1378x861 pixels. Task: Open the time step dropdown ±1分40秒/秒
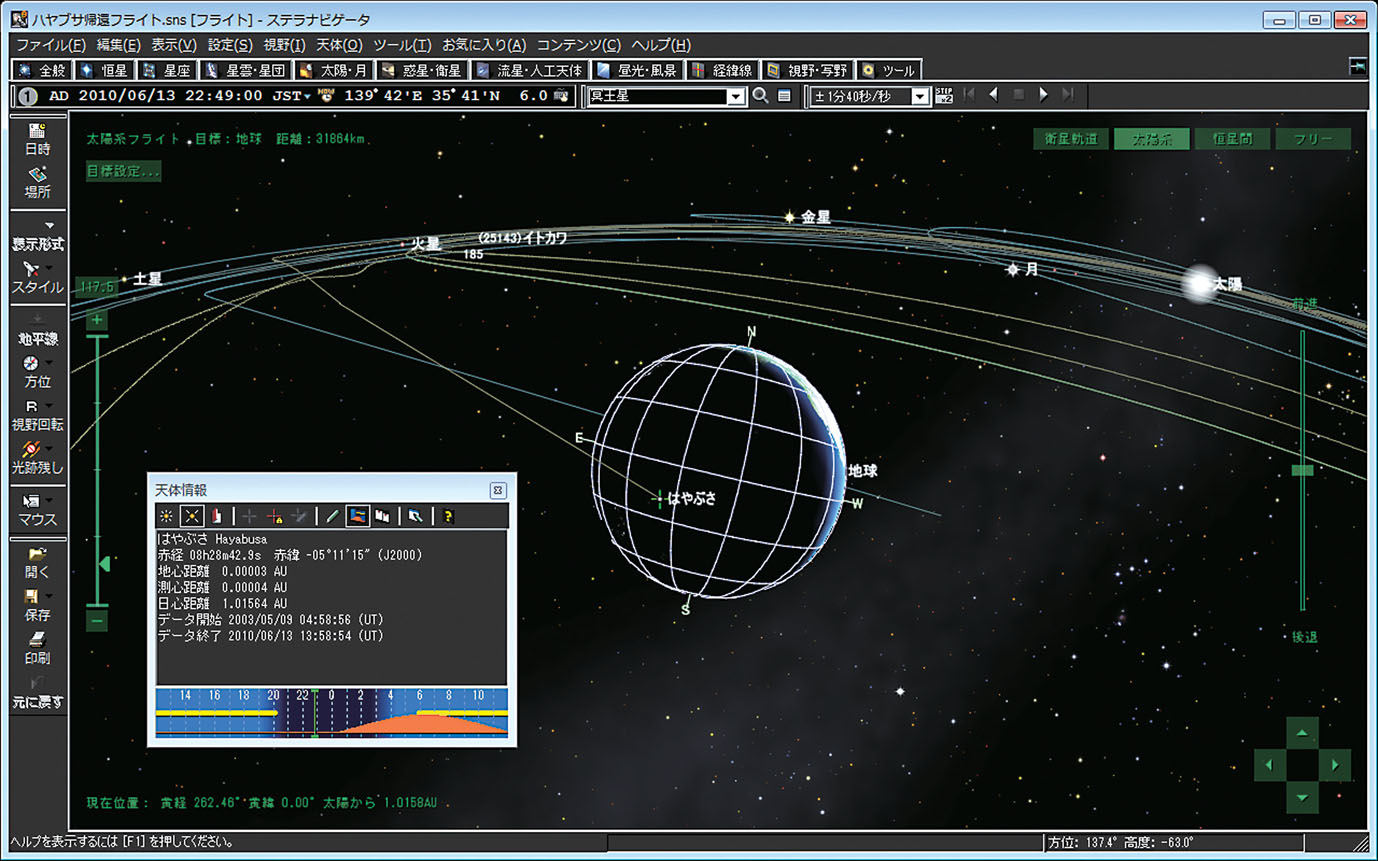(x=919, y=97)
